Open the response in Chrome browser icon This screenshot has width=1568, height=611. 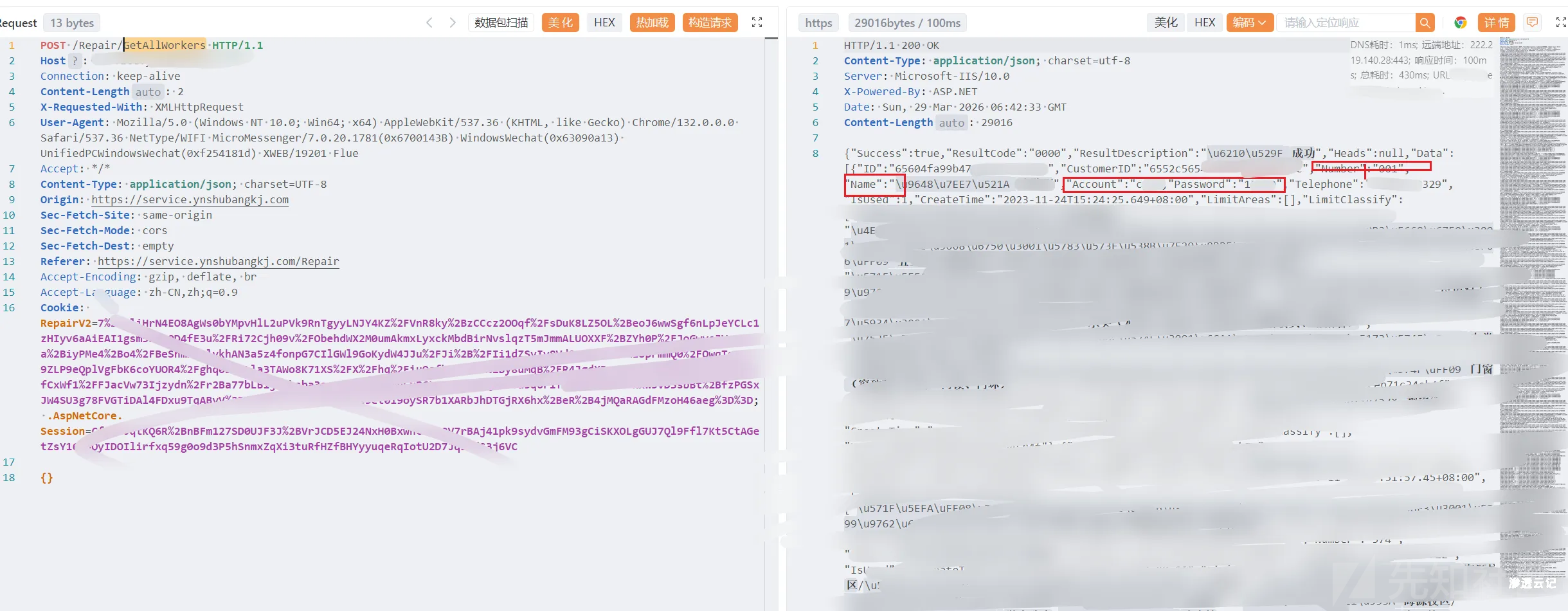1460,23
